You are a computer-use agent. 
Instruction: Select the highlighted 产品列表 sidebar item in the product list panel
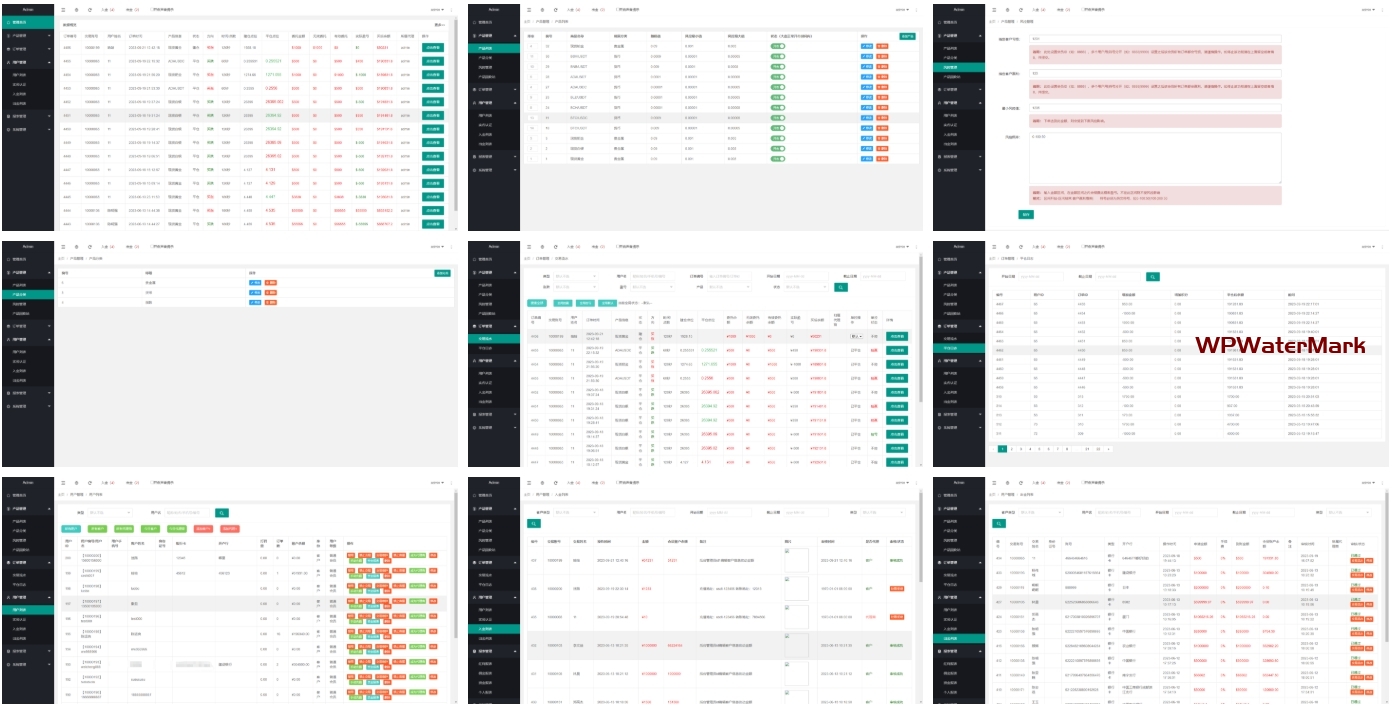click(485, 47)
